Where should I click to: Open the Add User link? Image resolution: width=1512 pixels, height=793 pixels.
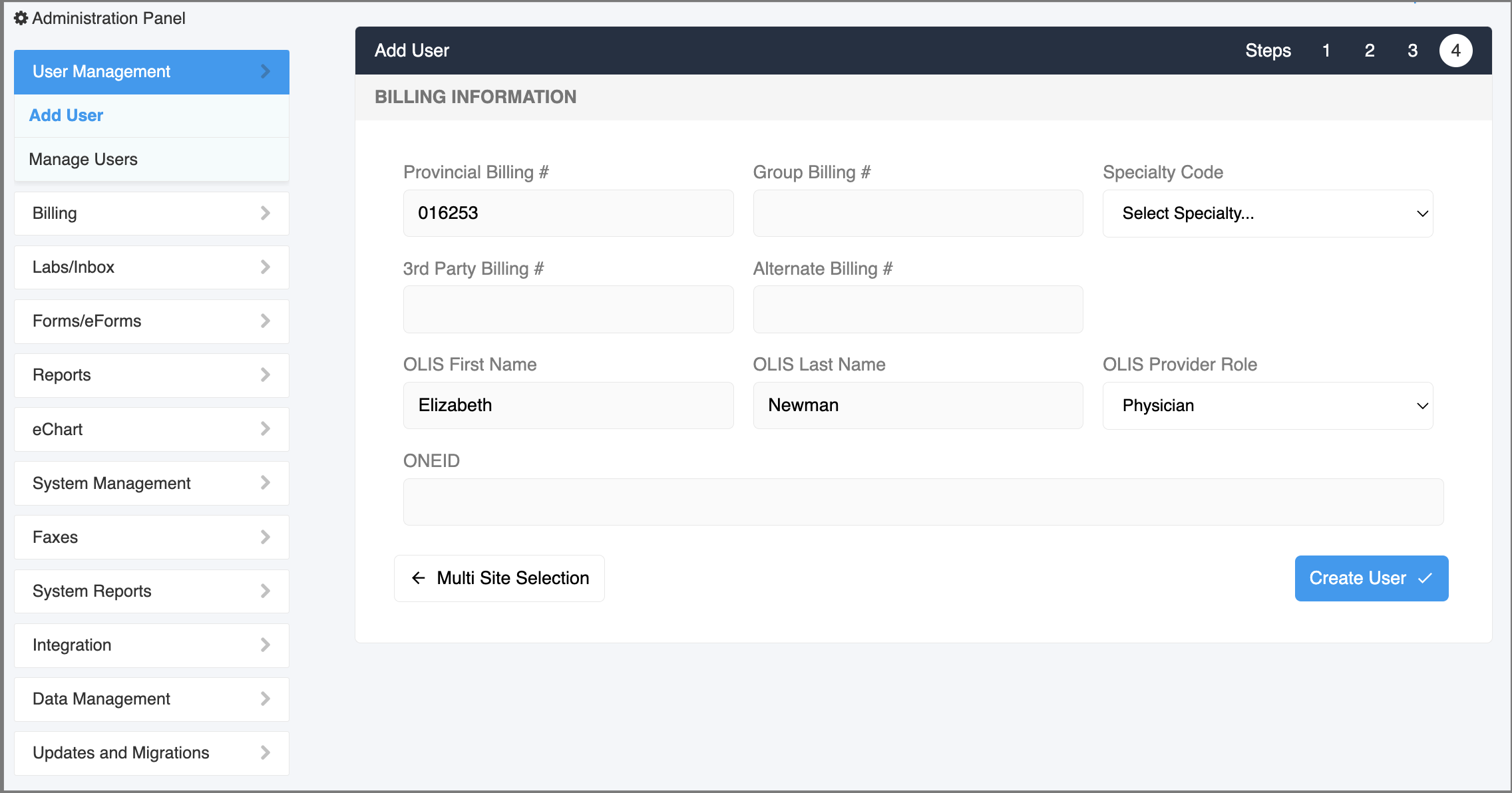coord(66,115)
